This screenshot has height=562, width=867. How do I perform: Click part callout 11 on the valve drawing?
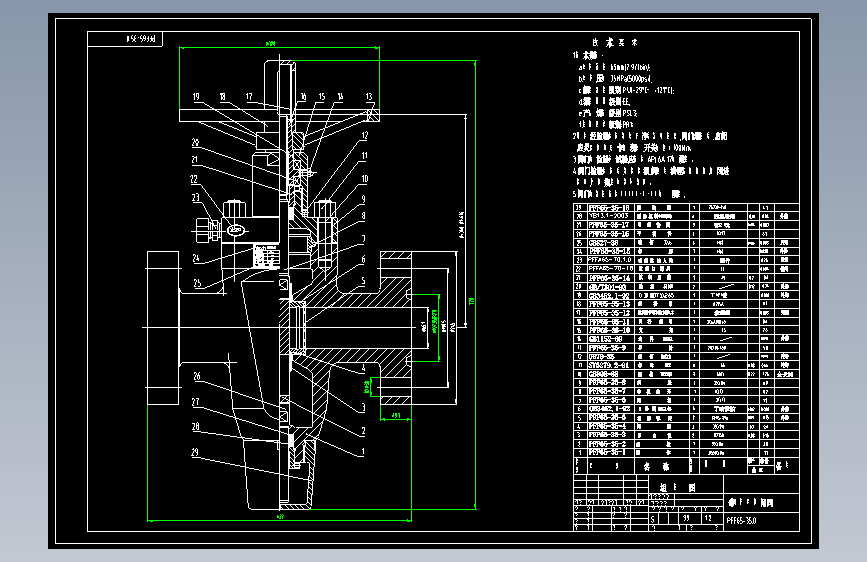click(364, 156)
